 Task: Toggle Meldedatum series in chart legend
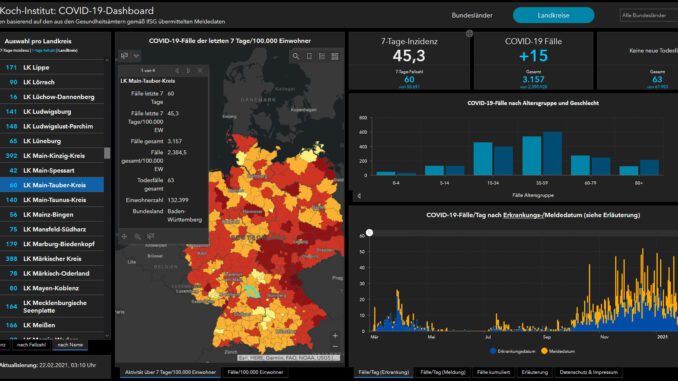[558, 351]
